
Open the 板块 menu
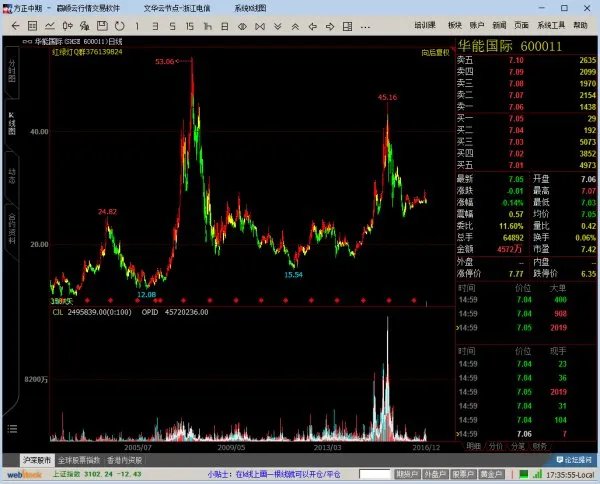[427, 23]
